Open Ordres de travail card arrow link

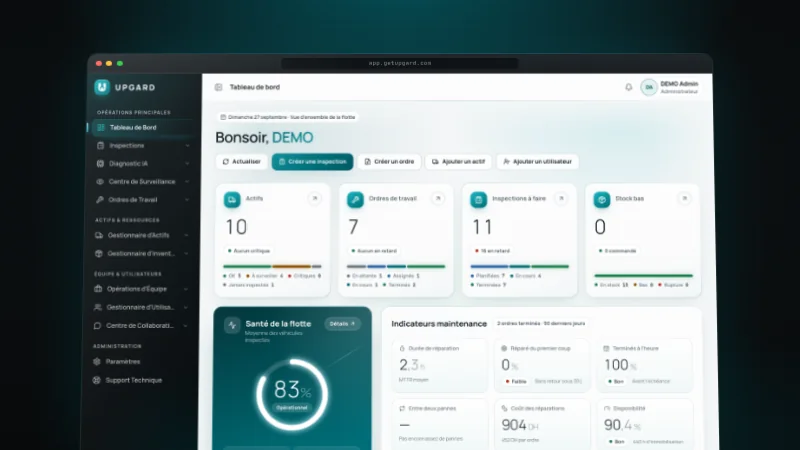click(x=438, y=198)
